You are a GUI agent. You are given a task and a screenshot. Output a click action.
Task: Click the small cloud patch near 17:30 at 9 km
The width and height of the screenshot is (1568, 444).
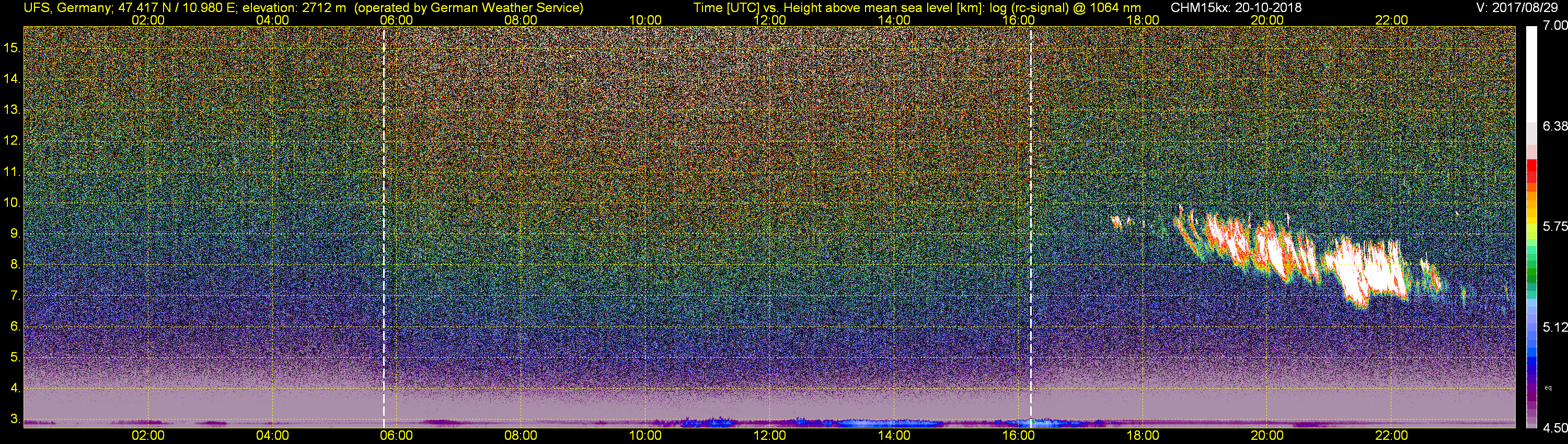coord(1116,221)
